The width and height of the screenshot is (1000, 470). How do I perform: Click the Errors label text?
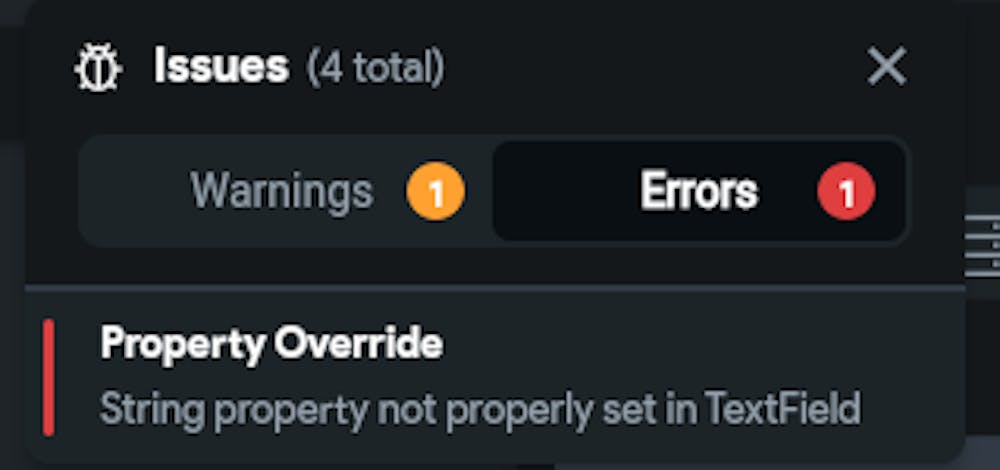coord(699,191)
